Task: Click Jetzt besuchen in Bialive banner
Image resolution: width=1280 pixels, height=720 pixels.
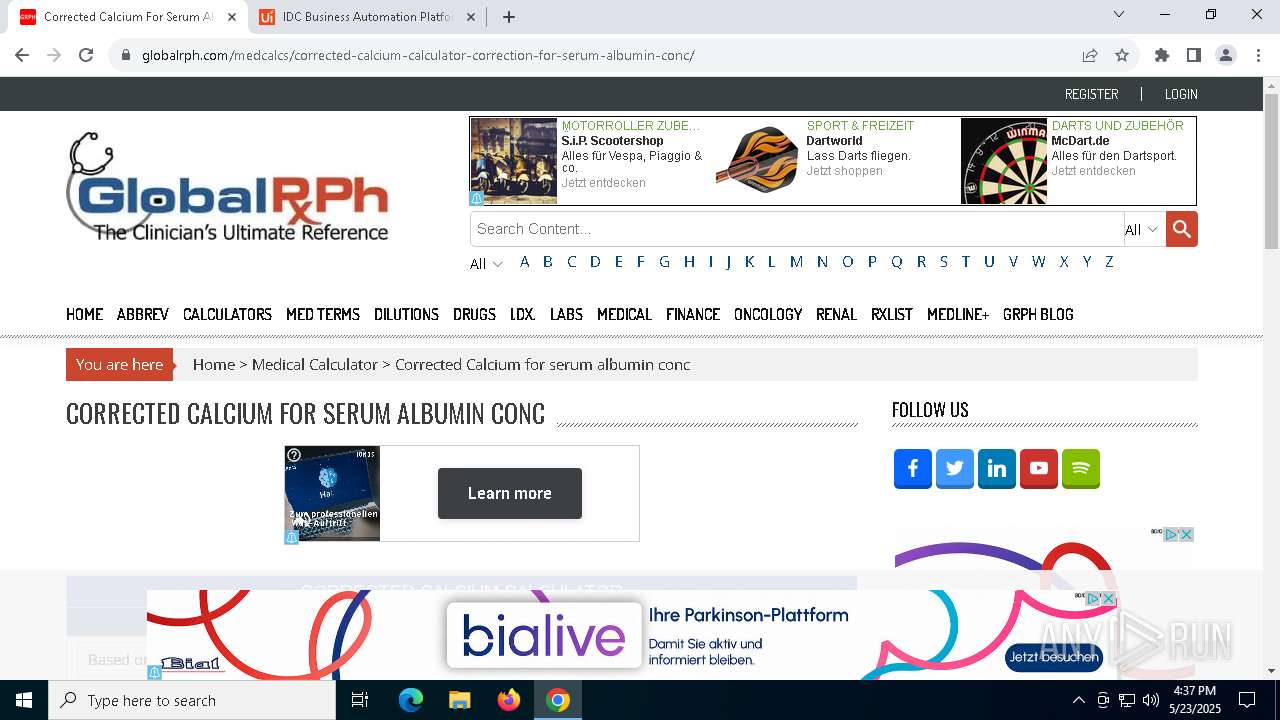Action: pyautogui.click(x=1054, y=657)
